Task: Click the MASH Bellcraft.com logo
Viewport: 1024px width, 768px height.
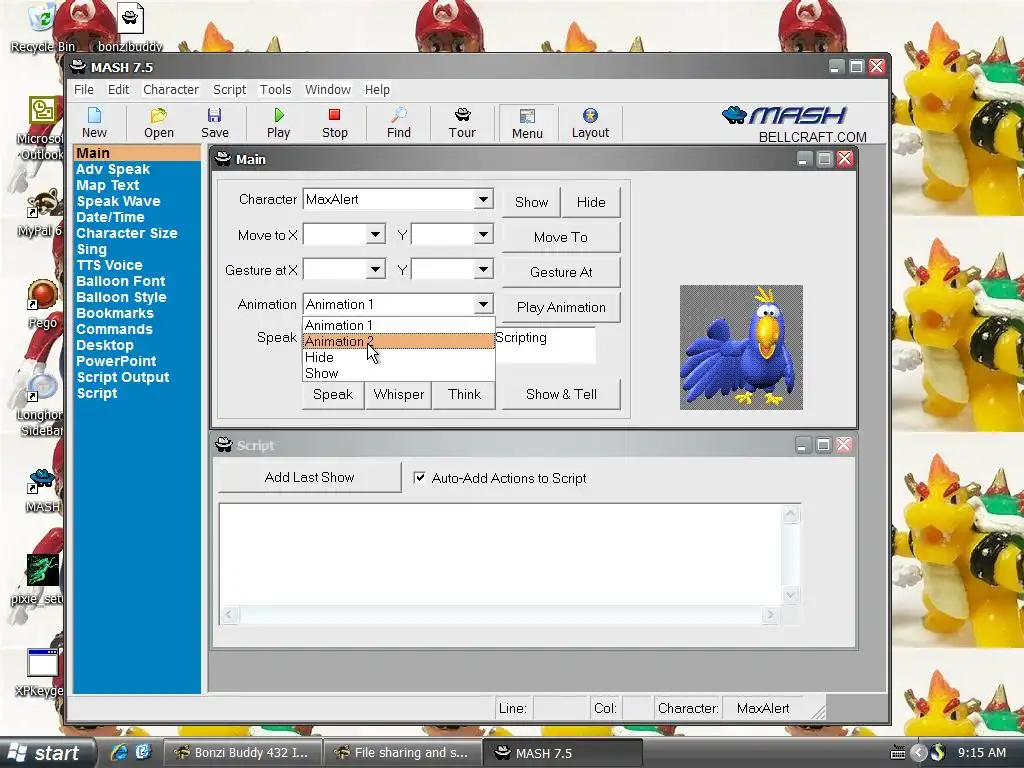Action: [x=795, y=124]
